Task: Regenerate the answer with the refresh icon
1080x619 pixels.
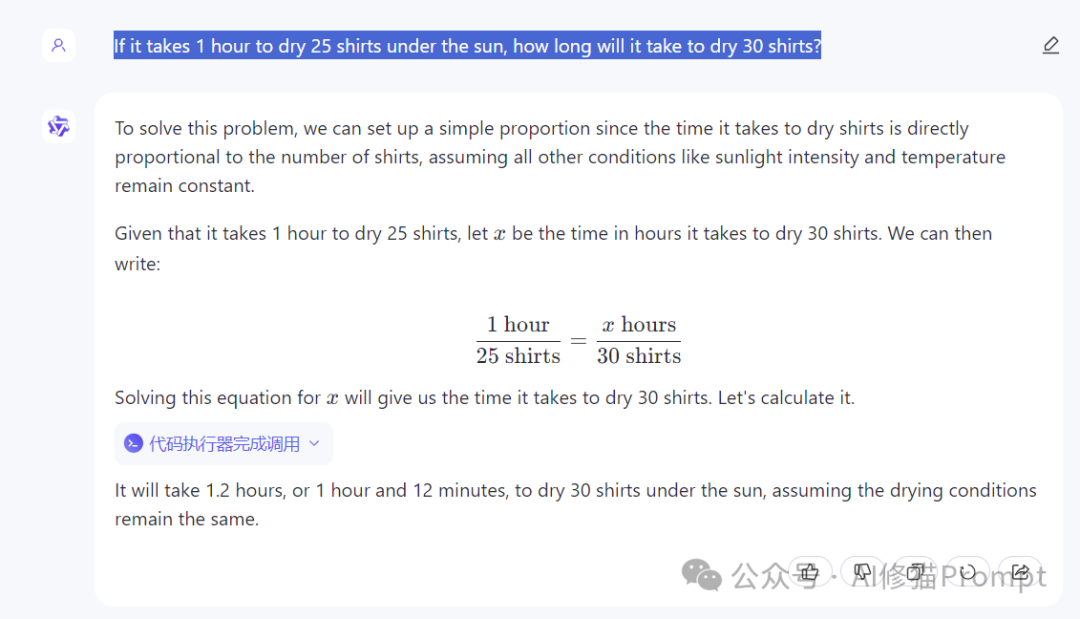Action: point(967,573)
